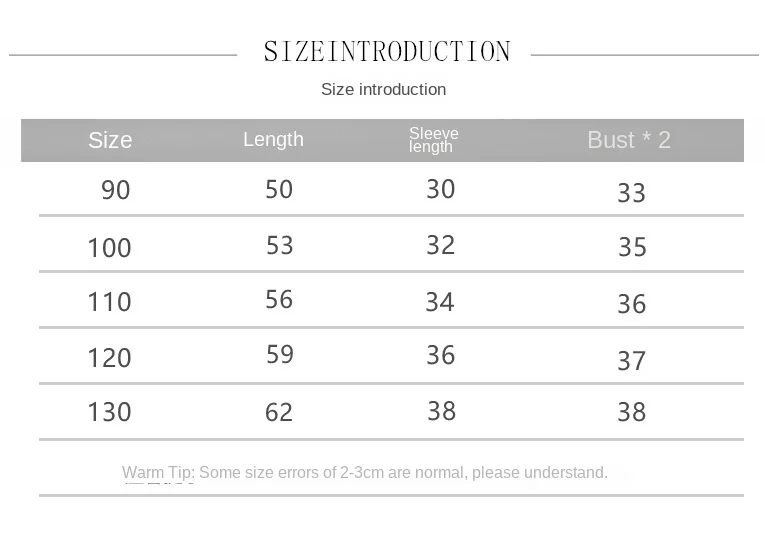Select the size 130 row label
Screen dimensions: 765x539
(x=109, y=412)
